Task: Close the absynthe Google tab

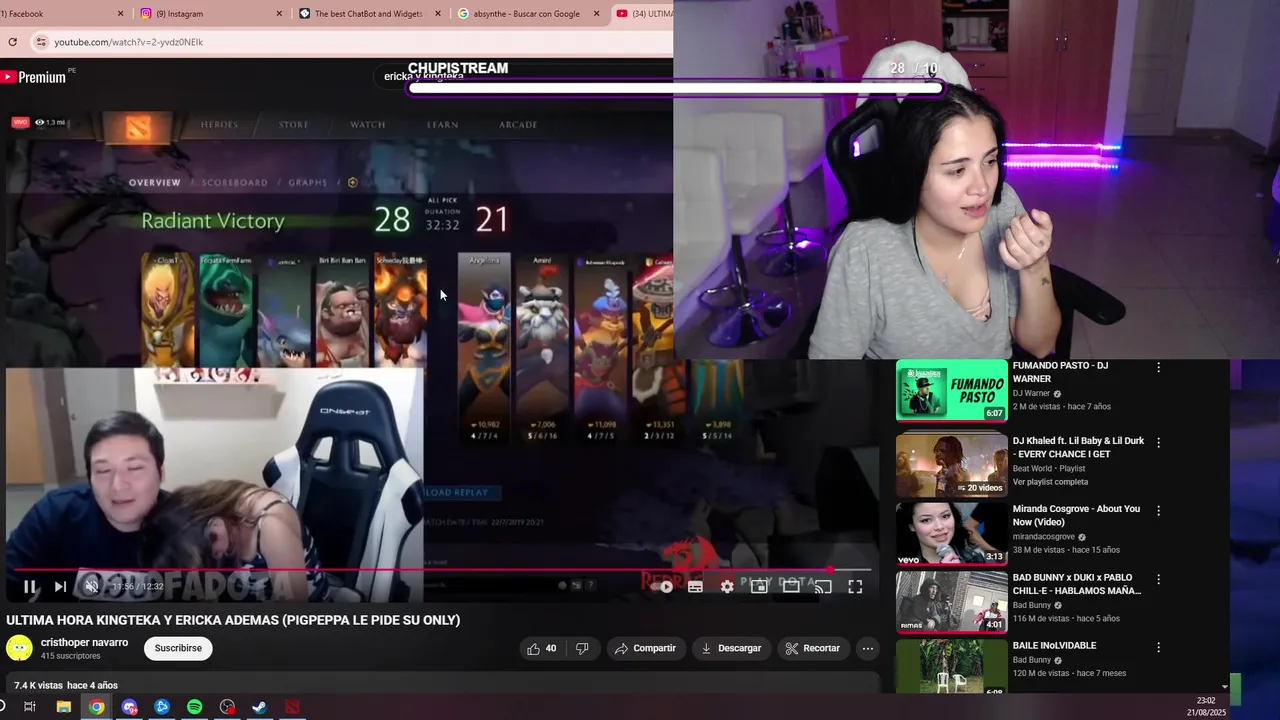Action: (597, 14)
